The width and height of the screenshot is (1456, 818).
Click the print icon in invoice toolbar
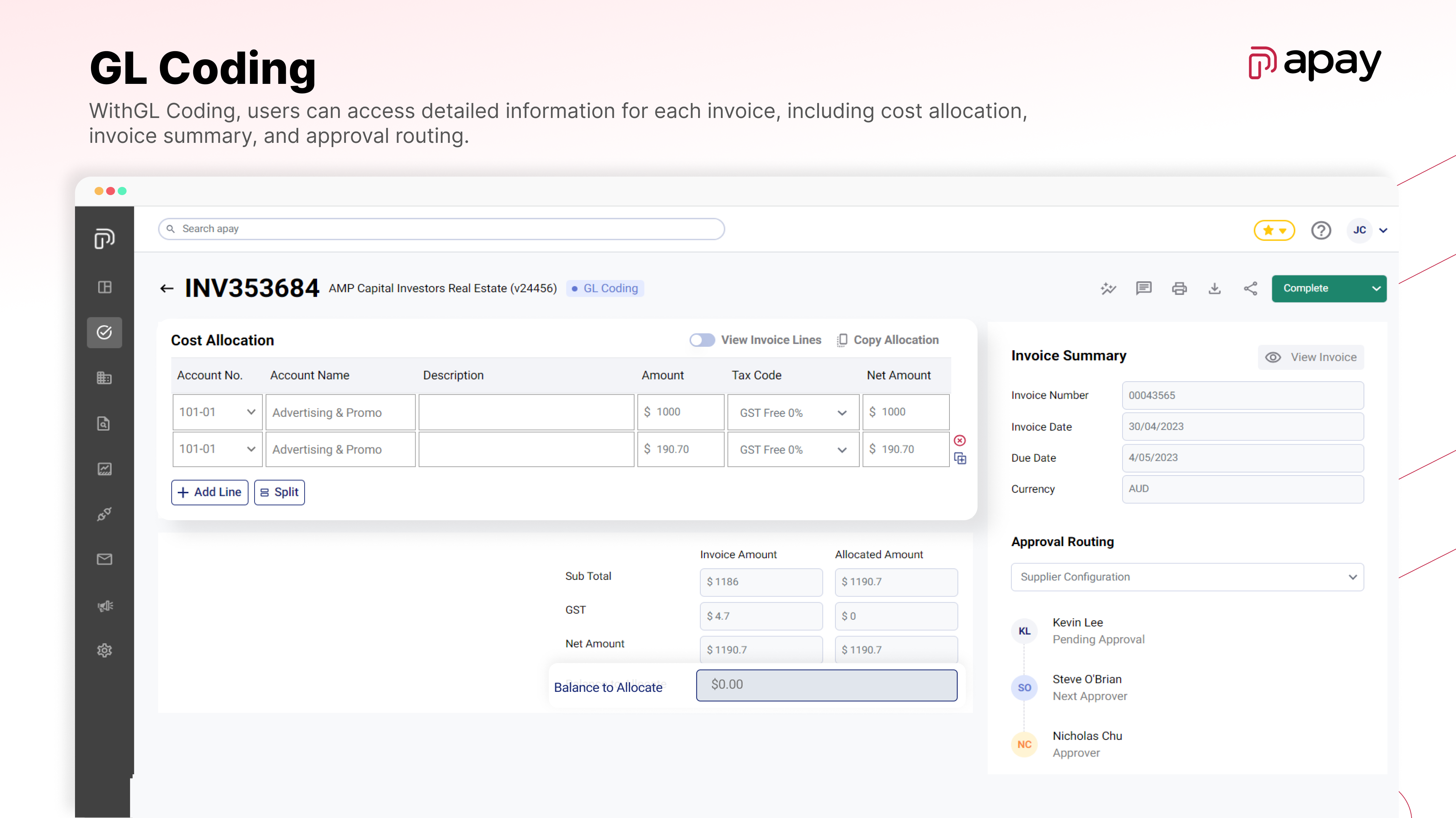tap(1179, 289)
